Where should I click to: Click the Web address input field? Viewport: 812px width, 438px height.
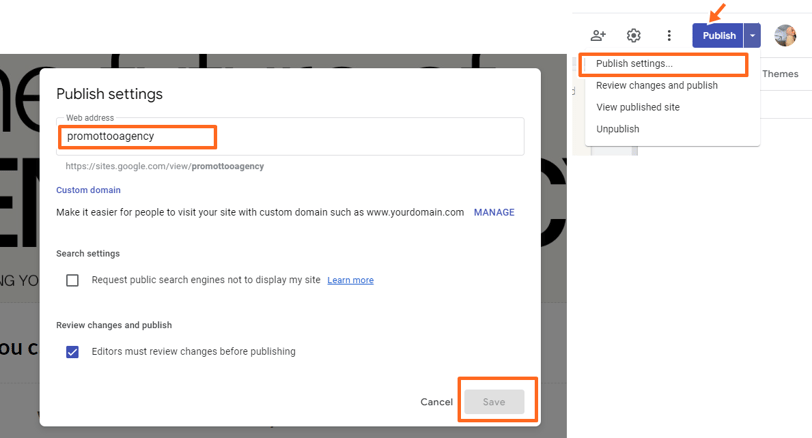pyautogui.click(x=290, y=136)
